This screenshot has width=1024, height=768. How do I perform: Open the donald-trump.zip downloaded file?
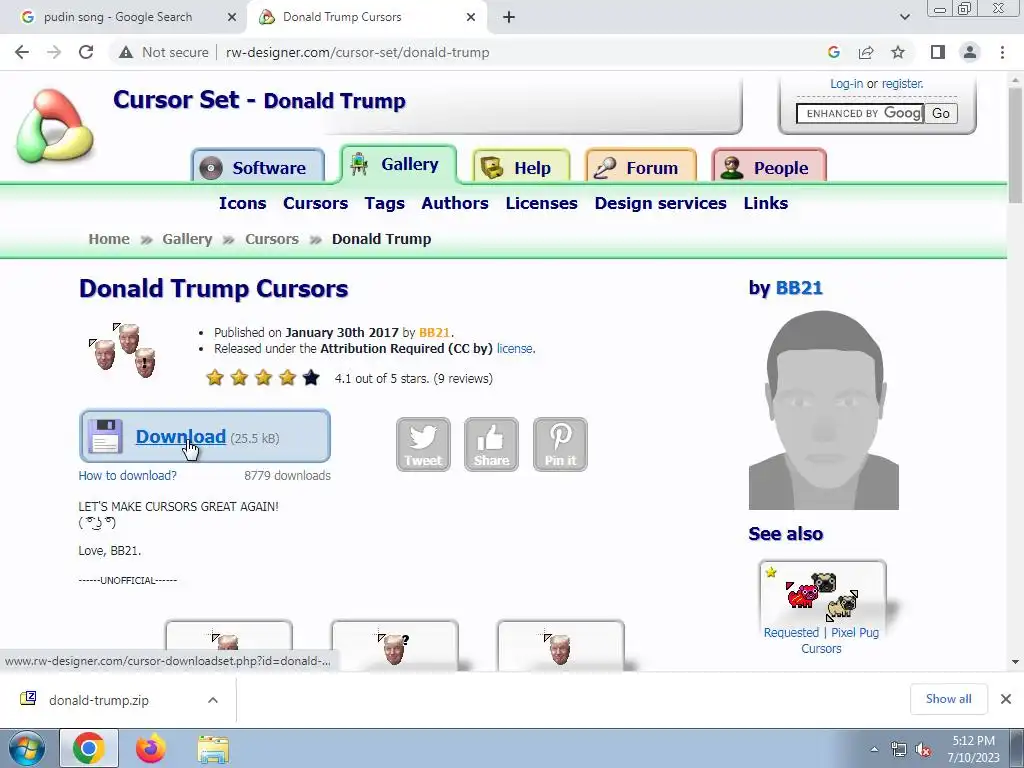pos(99,700)
